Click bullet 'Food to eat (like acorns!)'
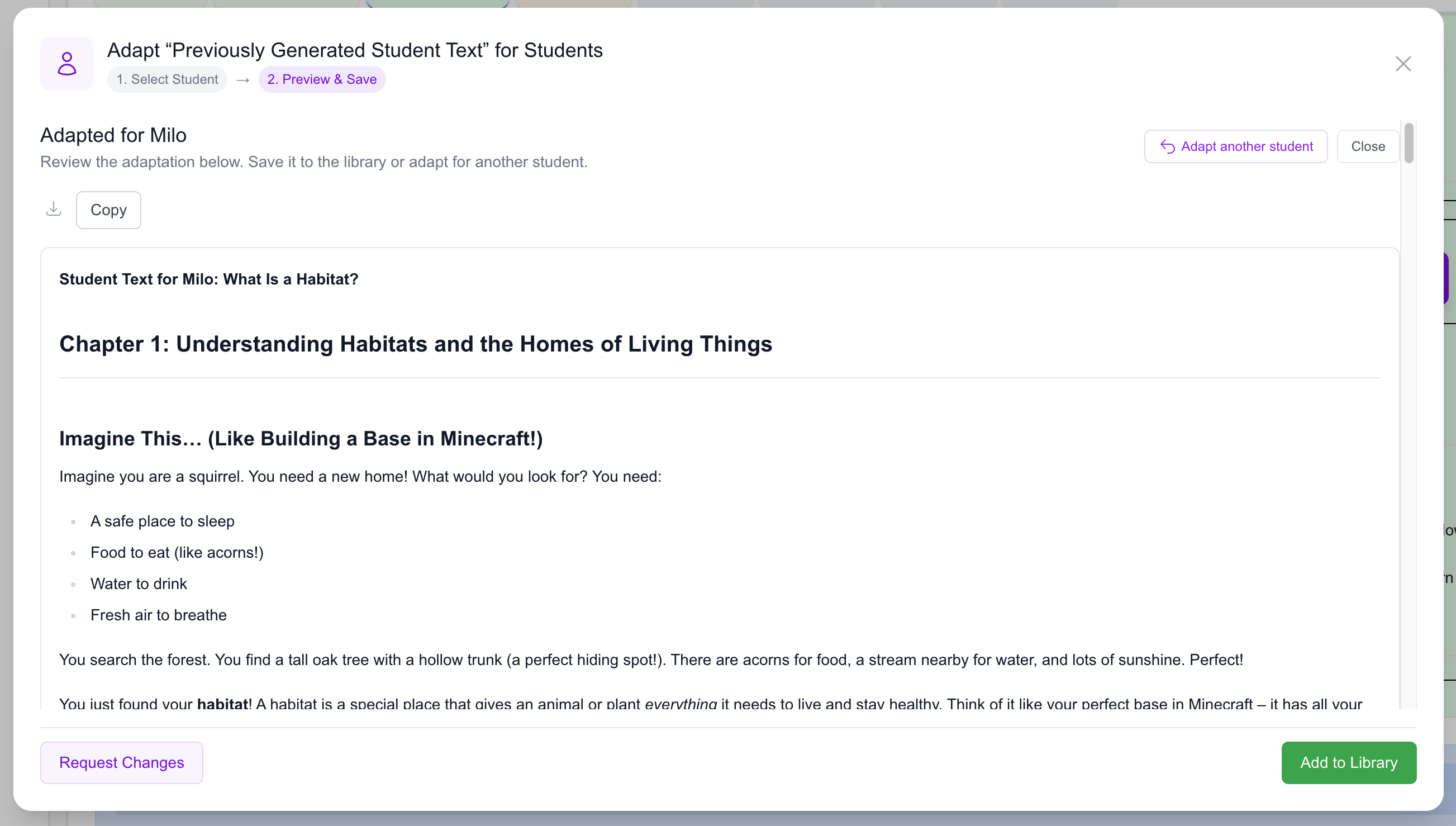Screen dimensions: 1456x826 (177, 552)
